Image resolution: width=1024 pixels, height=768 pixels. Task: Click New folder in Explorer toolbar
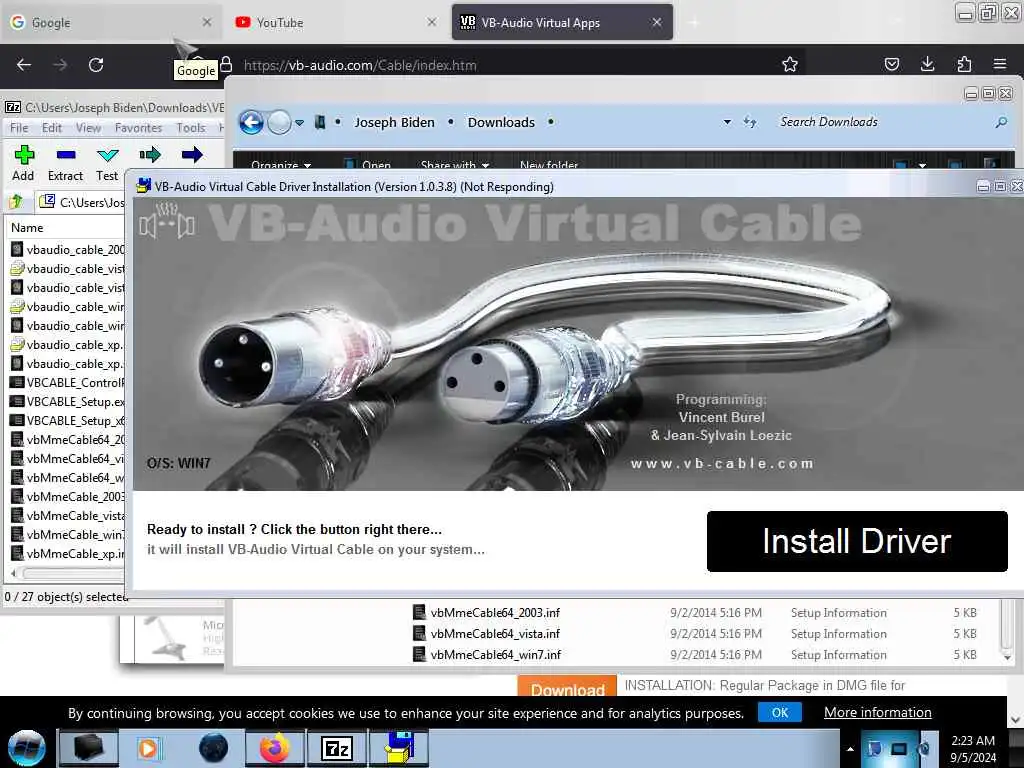pyautogui.click(x=549, y=165)
